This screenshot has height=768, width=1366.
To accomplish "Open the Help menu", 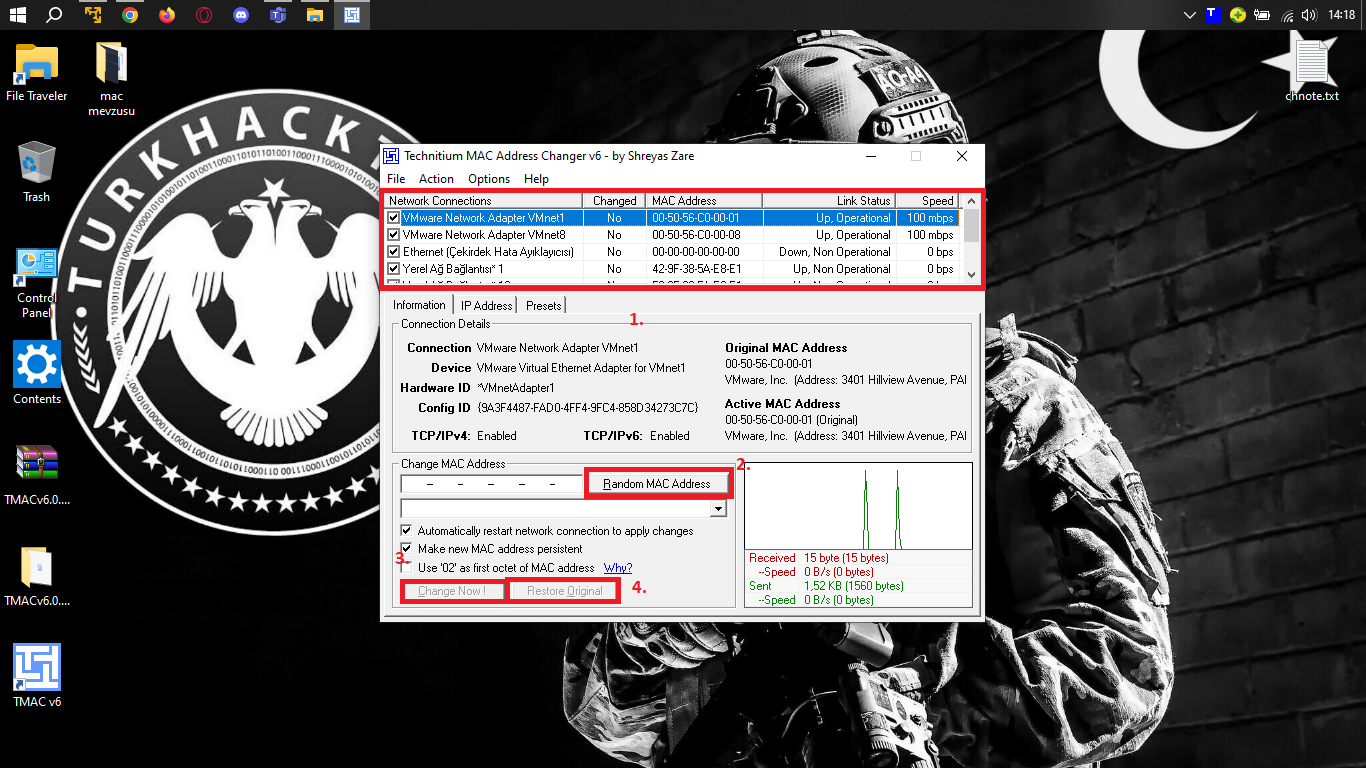I will click(536, 179).
